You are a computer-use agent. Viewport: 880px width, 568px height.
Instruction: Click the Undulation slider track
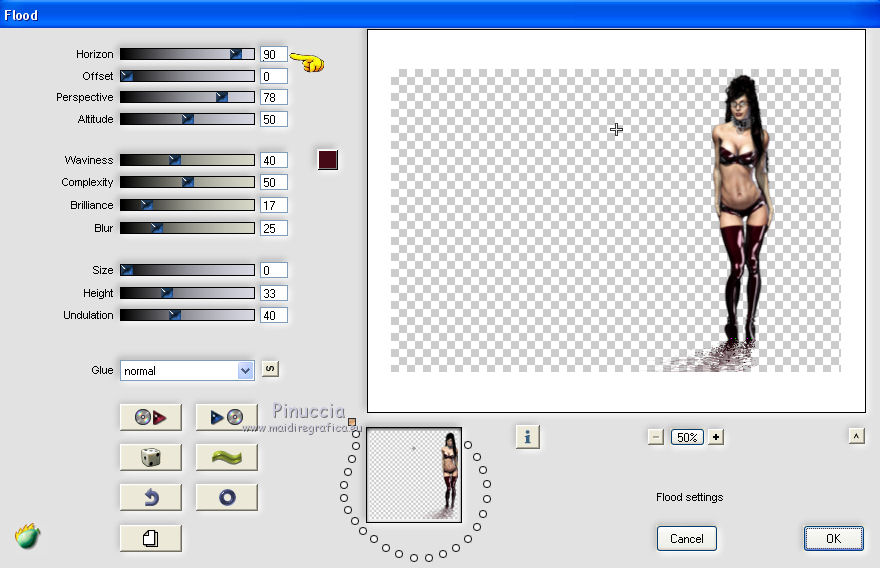[187, 315]
